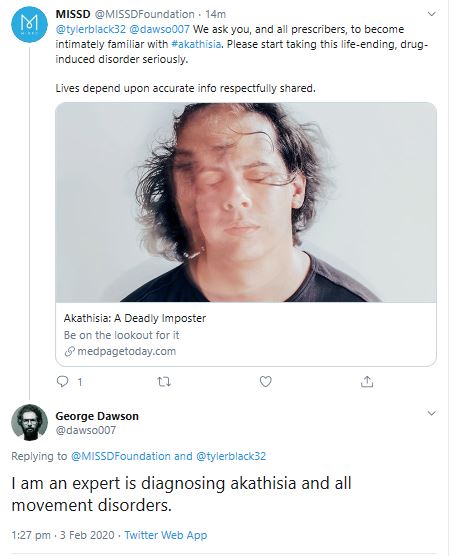The image size is (451, 556).
Task: Open the Twitter Web App source link
Action: pos(166,535)
